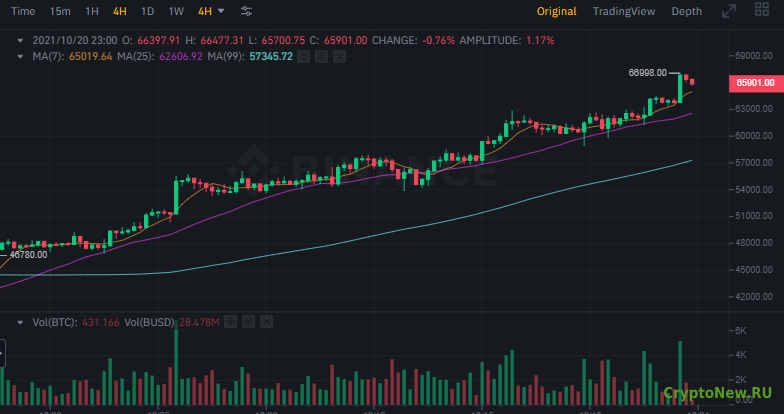
Task: Select the Time chart interval
Action: point(23,11)
